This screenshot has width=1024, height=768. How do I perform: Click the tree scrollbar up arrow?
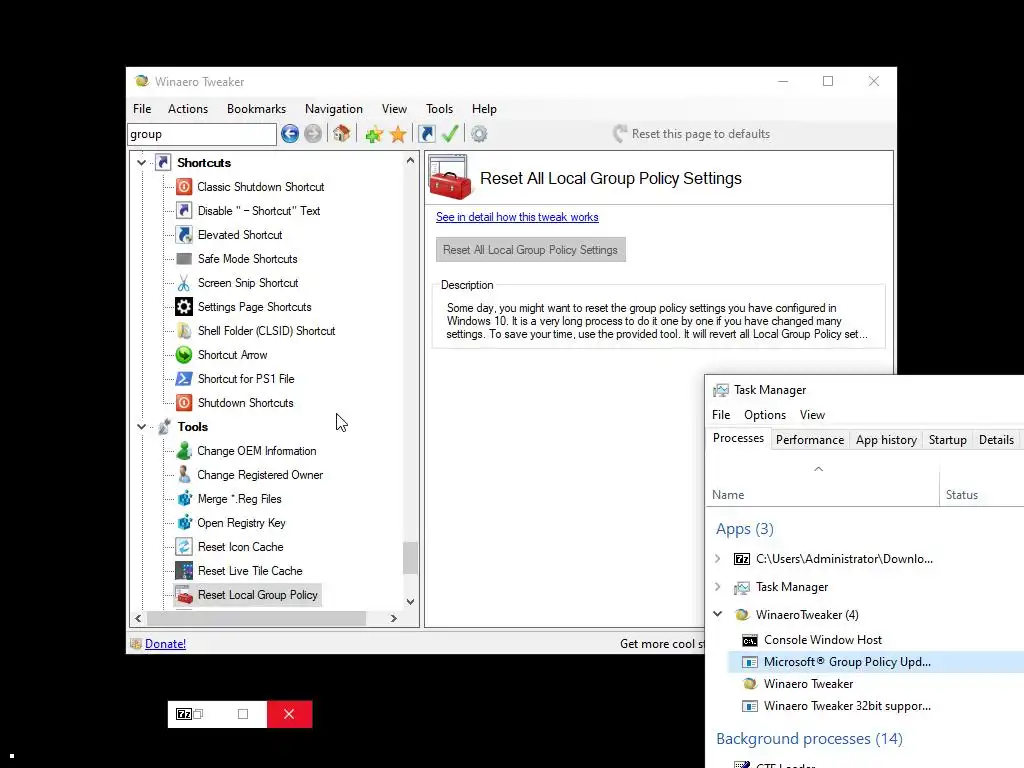410,160
